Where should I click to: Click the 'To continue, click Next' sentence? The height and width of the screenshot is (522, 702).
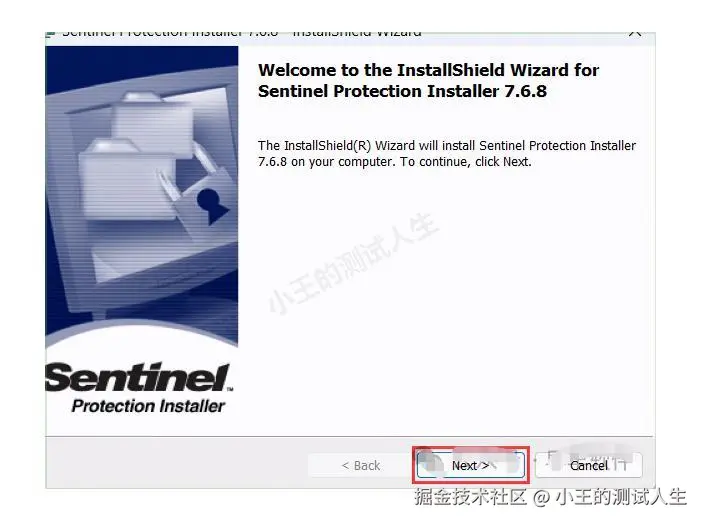tap(466, 162)
